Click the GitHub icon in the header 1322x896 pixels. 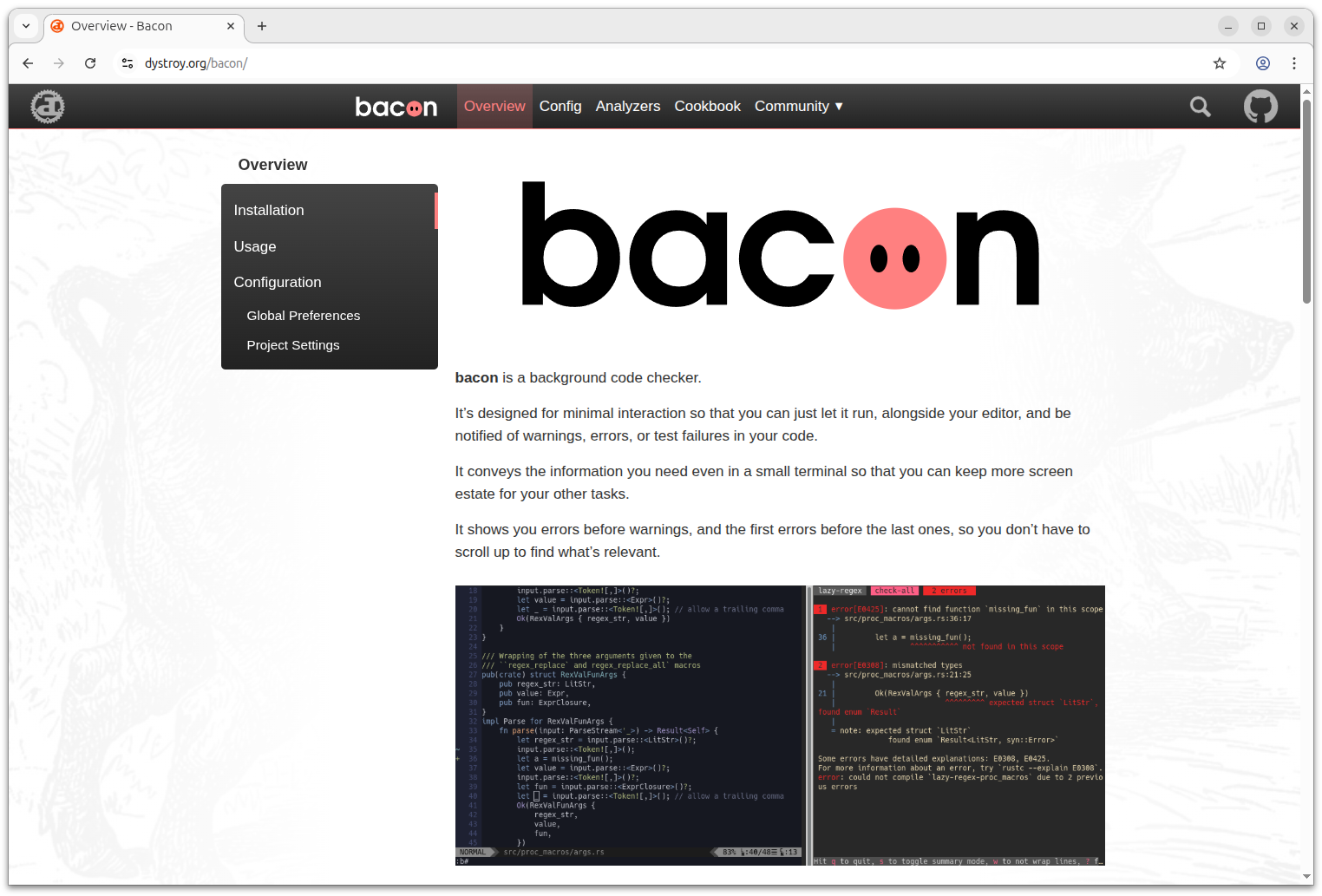[x=1260, y=107]
